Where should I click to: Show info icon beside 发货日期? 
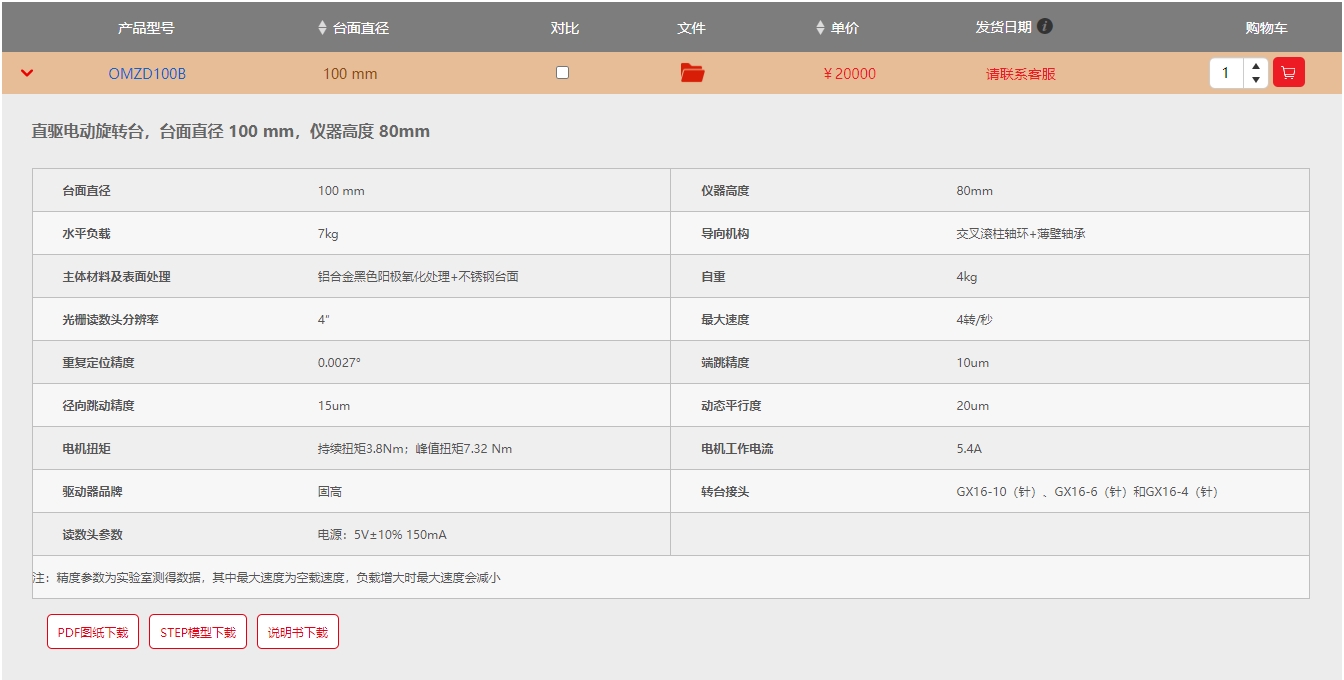click(x=1045, y=27)
